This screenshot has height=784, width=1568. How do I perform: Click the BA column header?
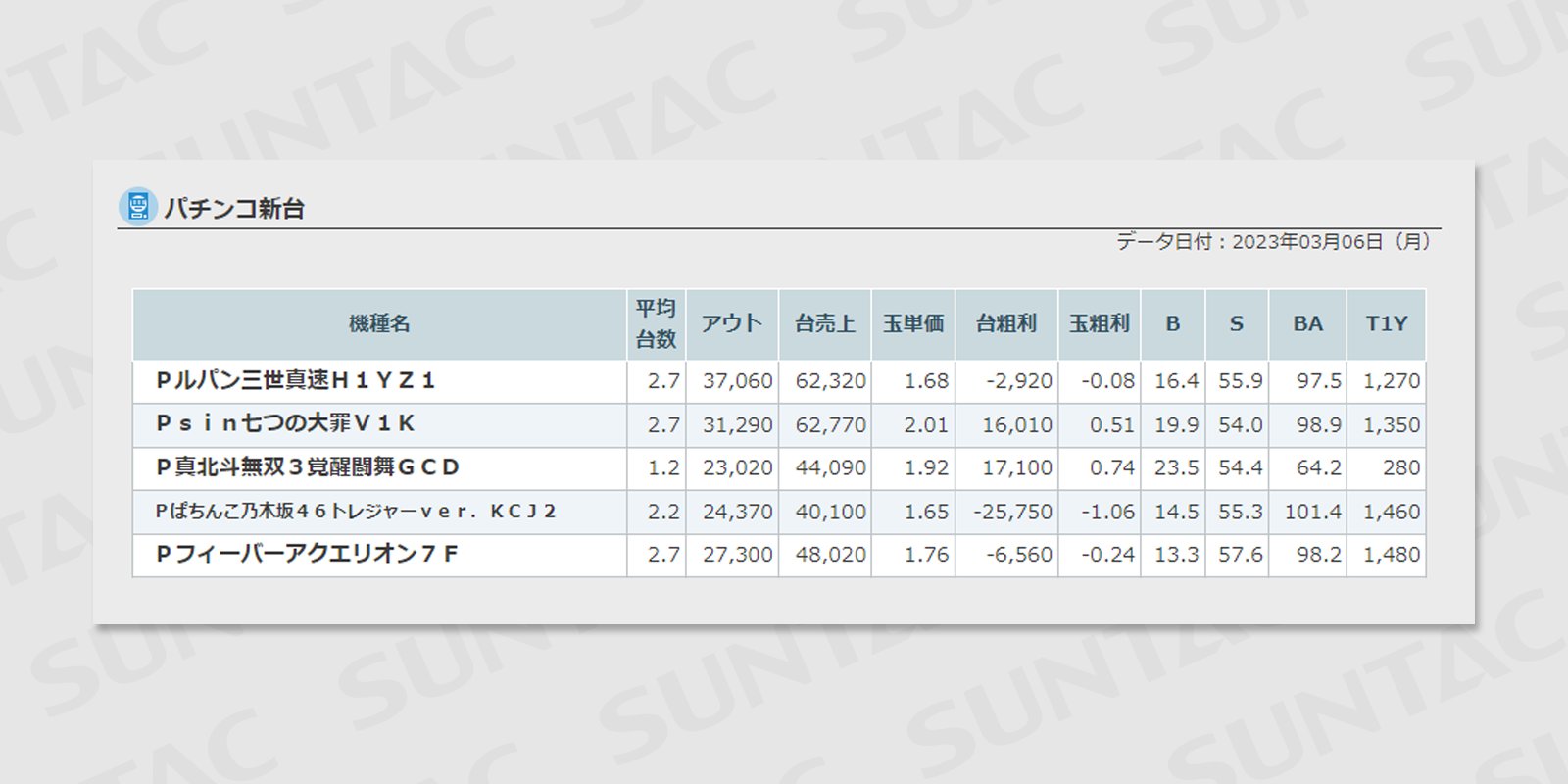(x=1308, y=324)
